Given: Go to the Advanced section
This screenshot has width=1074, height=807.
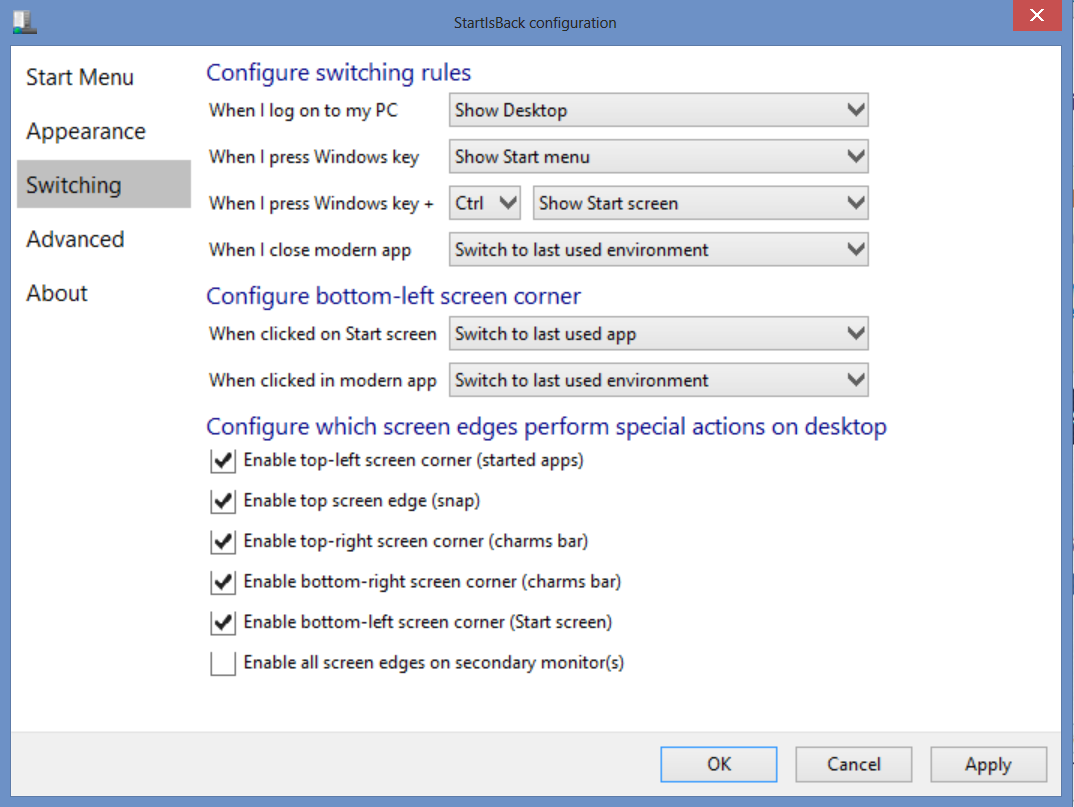Looking at the screenshot, I should click(76, 240).
